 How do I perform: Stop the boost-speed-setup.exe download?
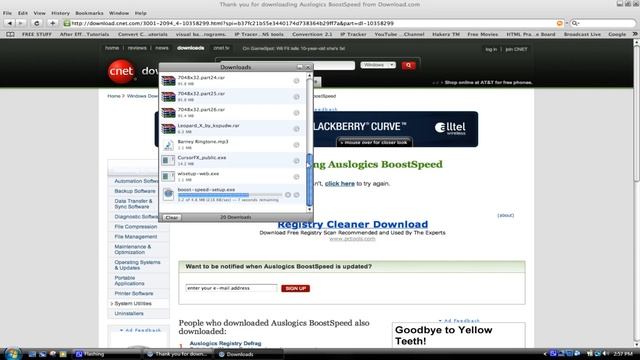coord(288,195)
